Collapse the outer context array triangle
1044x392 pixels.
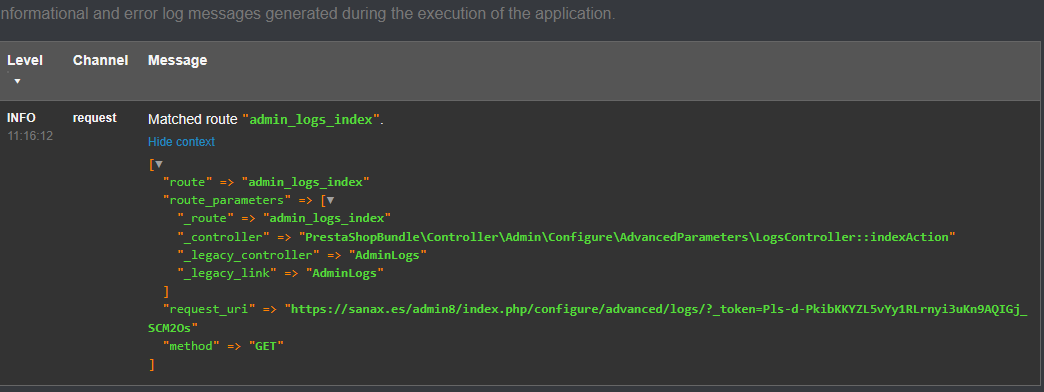158,164
